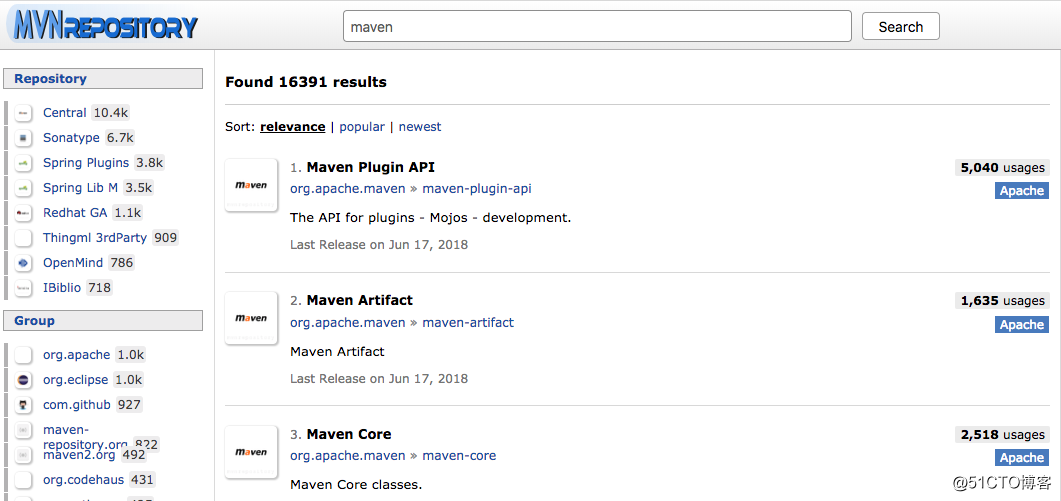Click the IBiblio repository icon
Viewport: 1061px width, 501px height.
[x=24, y=288]
